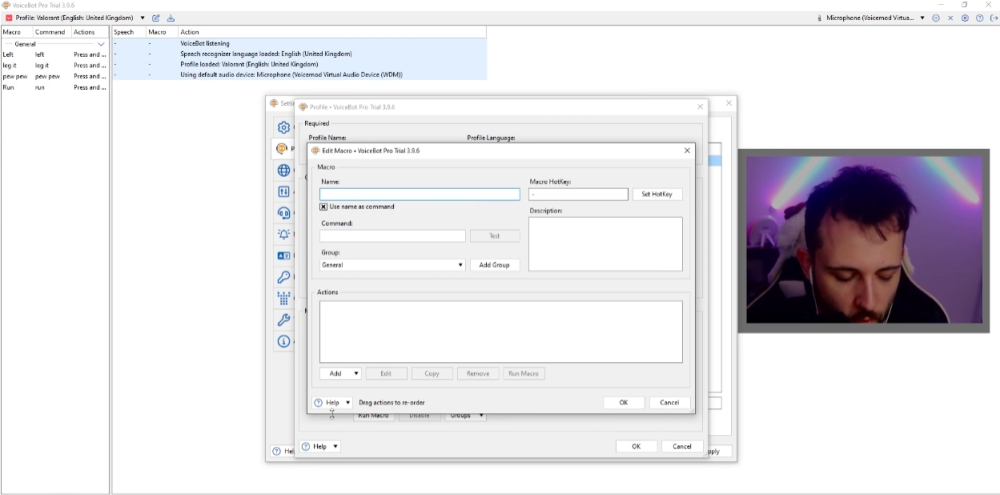Toggle the Use name as command checkbox
Viewport: 1000px width, 495px height.
(324, 207)
